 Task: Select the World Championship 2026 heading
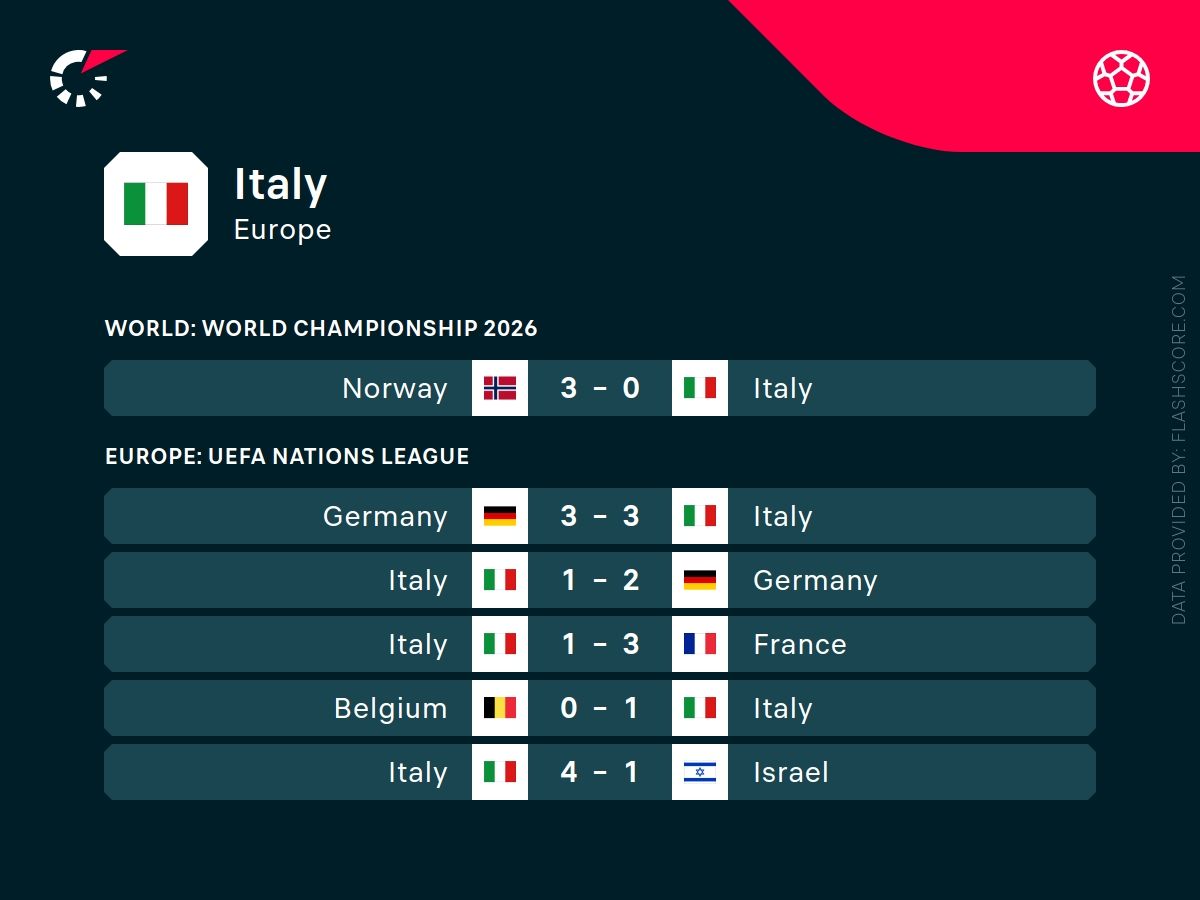click(x=321, y=328)
